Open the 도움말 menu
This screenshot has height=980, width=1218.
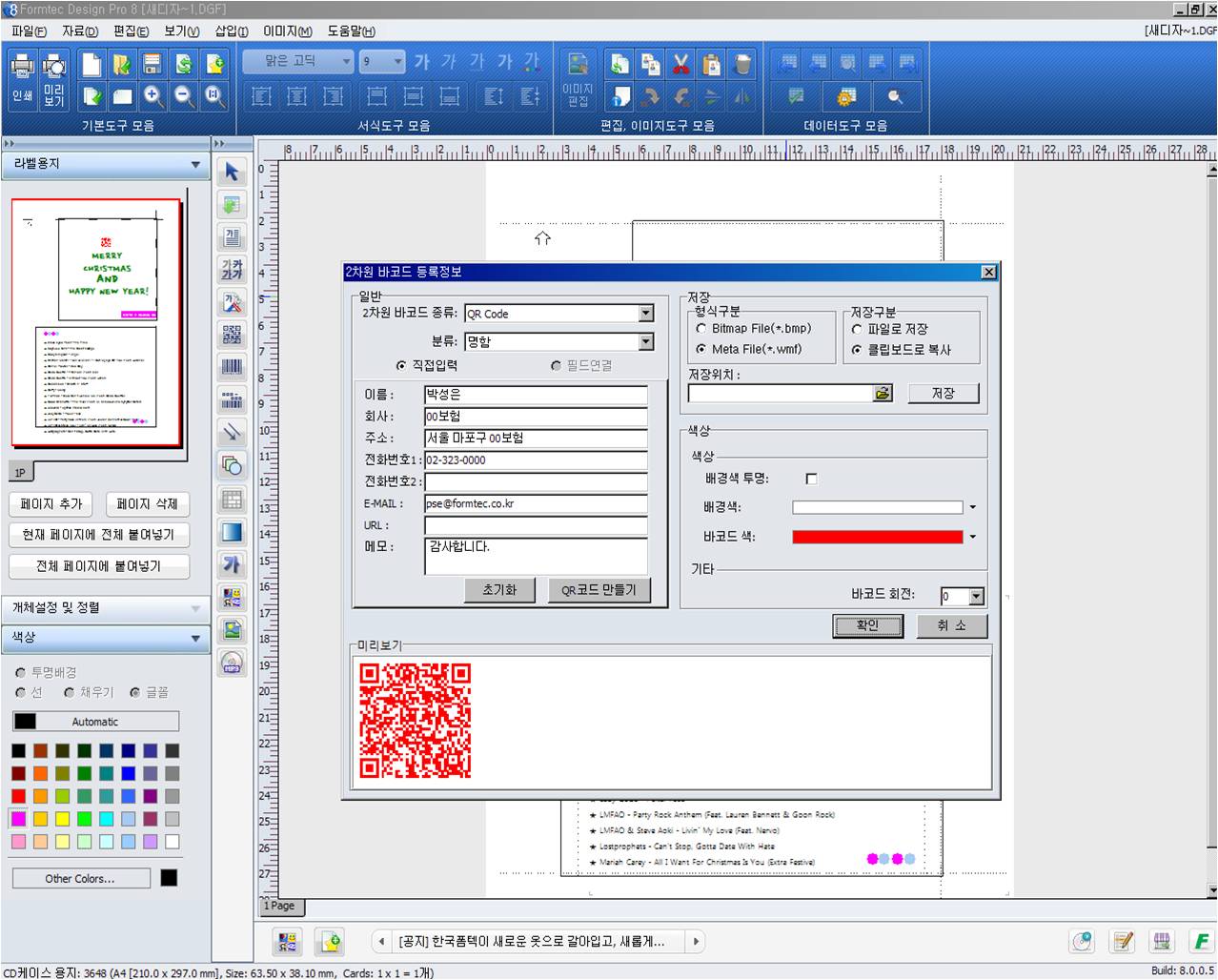click(352, 31)
